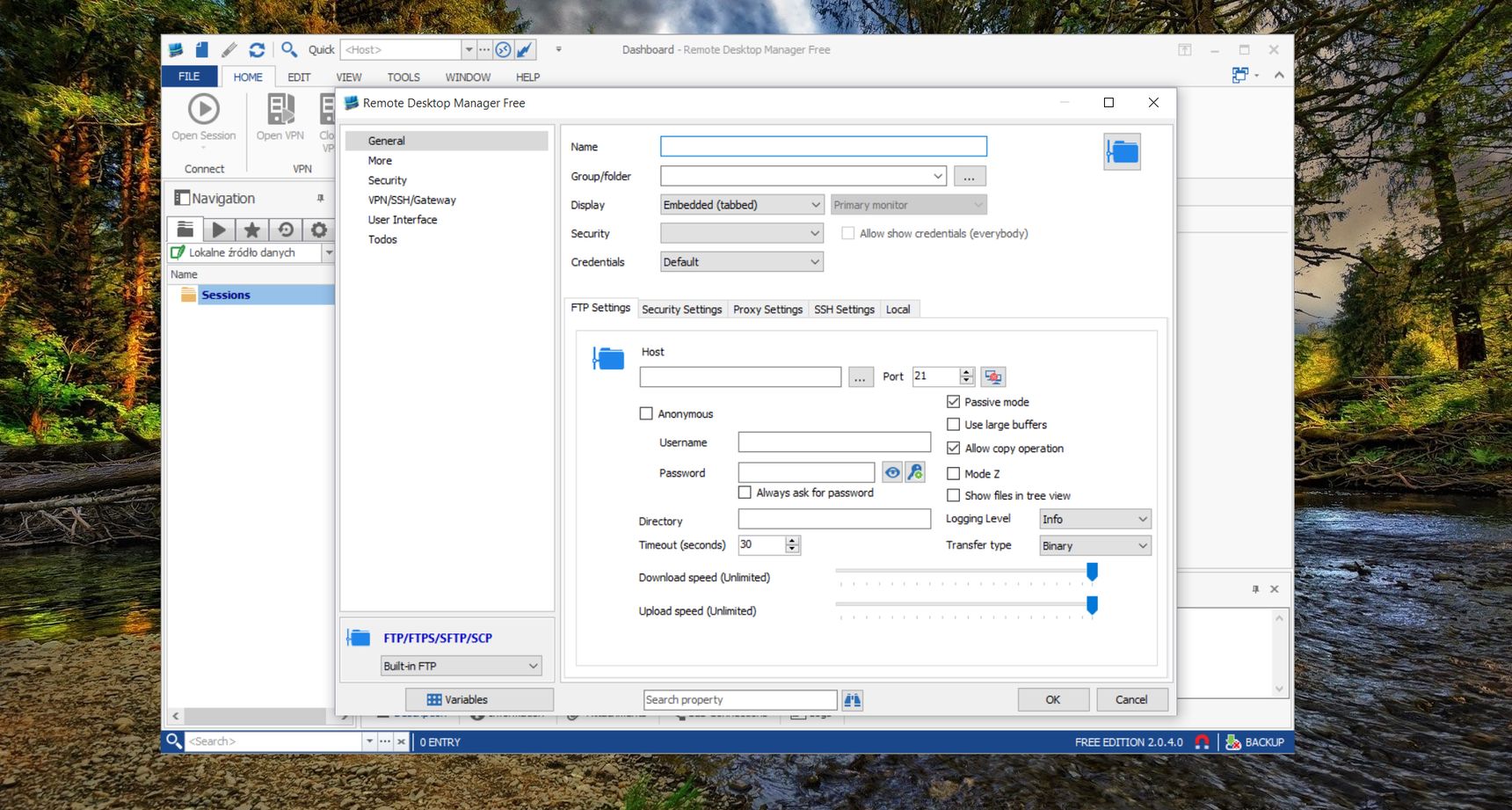Click the Variables button
This screenshot has width=1512, height=810.
pos(479,700)
